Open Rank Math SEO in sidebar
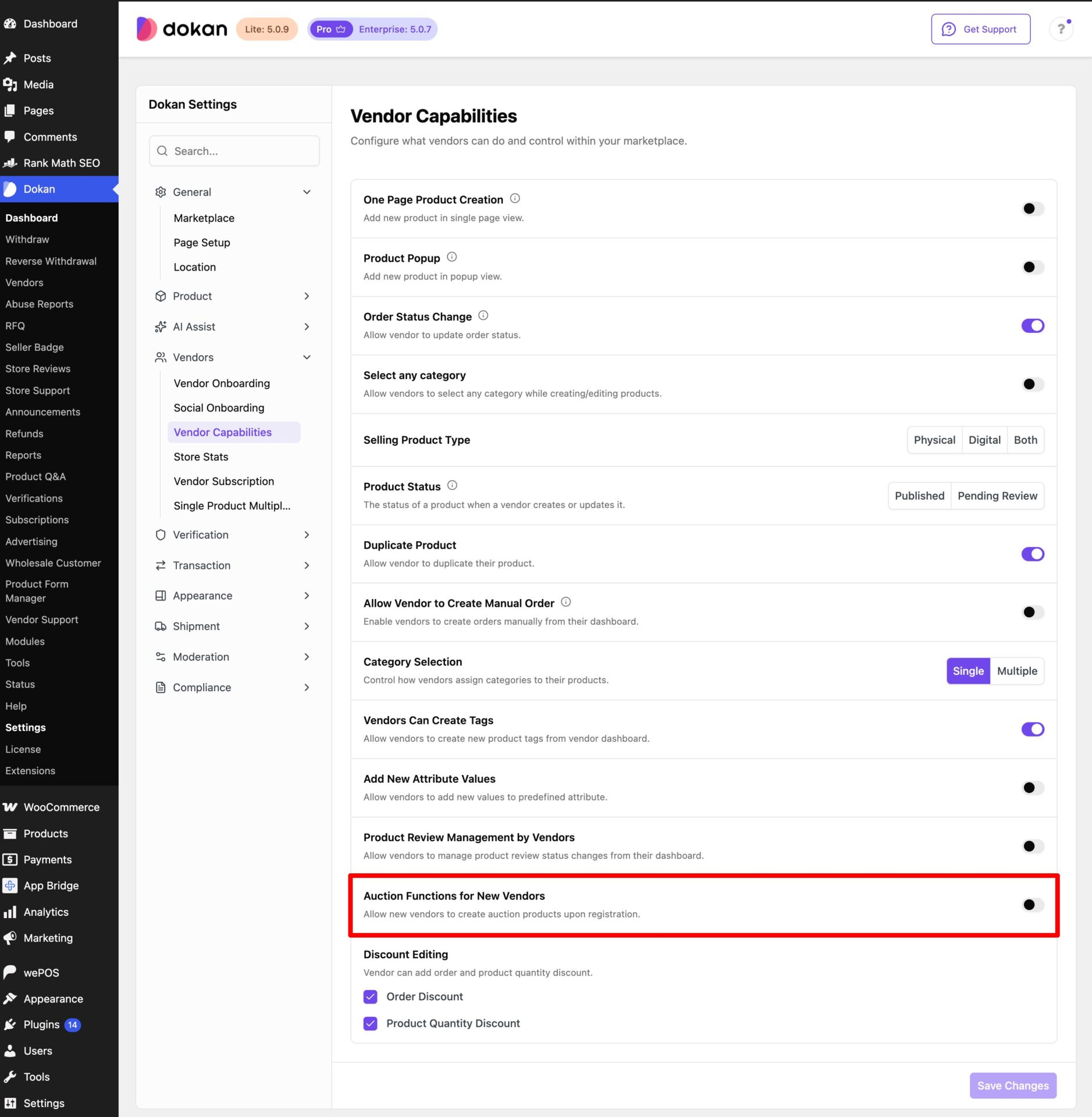The image size is (1092, 1117). [x=59, y=163]
